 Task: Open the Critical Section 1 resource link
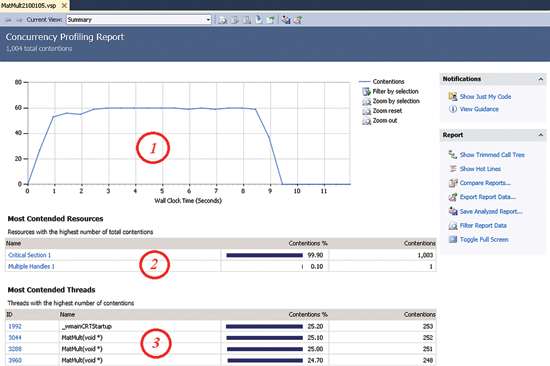[29, 255]
